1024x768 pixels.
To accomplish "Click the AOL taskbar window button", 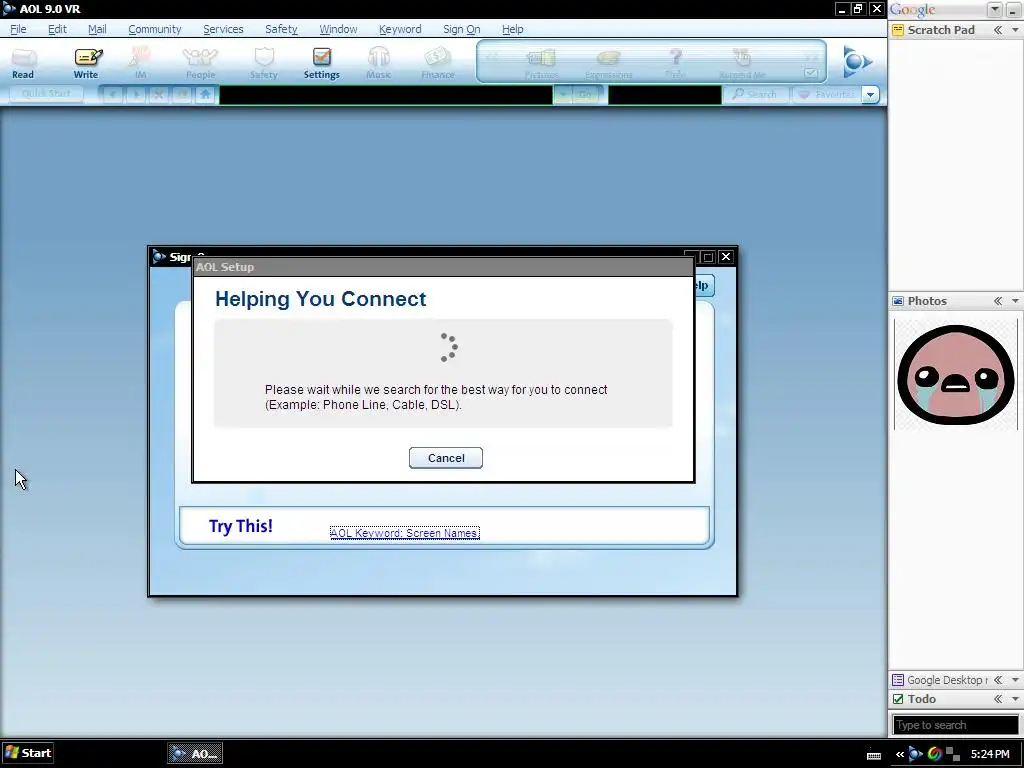I will click(x=195, y=754).
